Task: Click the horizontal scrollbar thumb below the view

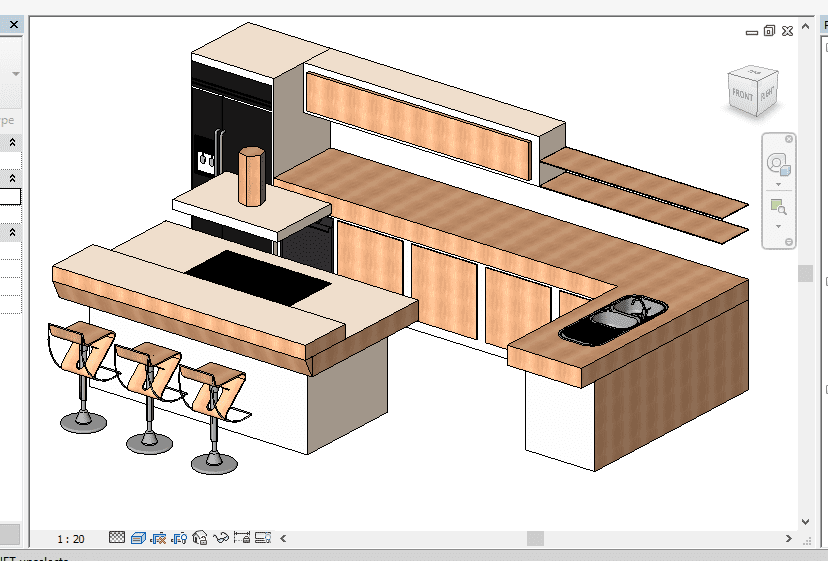Action: click(x=535, y=538)
